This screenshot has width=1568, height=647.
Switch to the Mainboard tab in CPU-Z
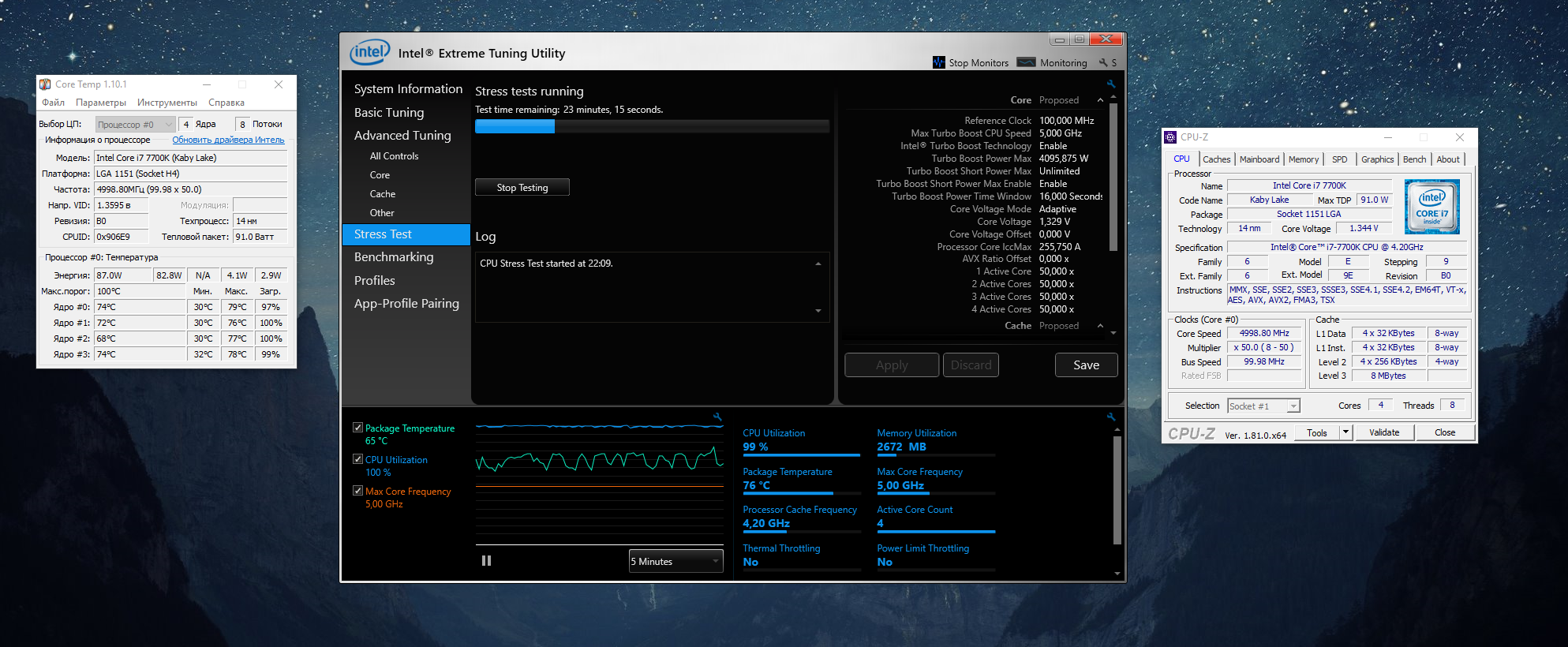(x=1259, y=159)
